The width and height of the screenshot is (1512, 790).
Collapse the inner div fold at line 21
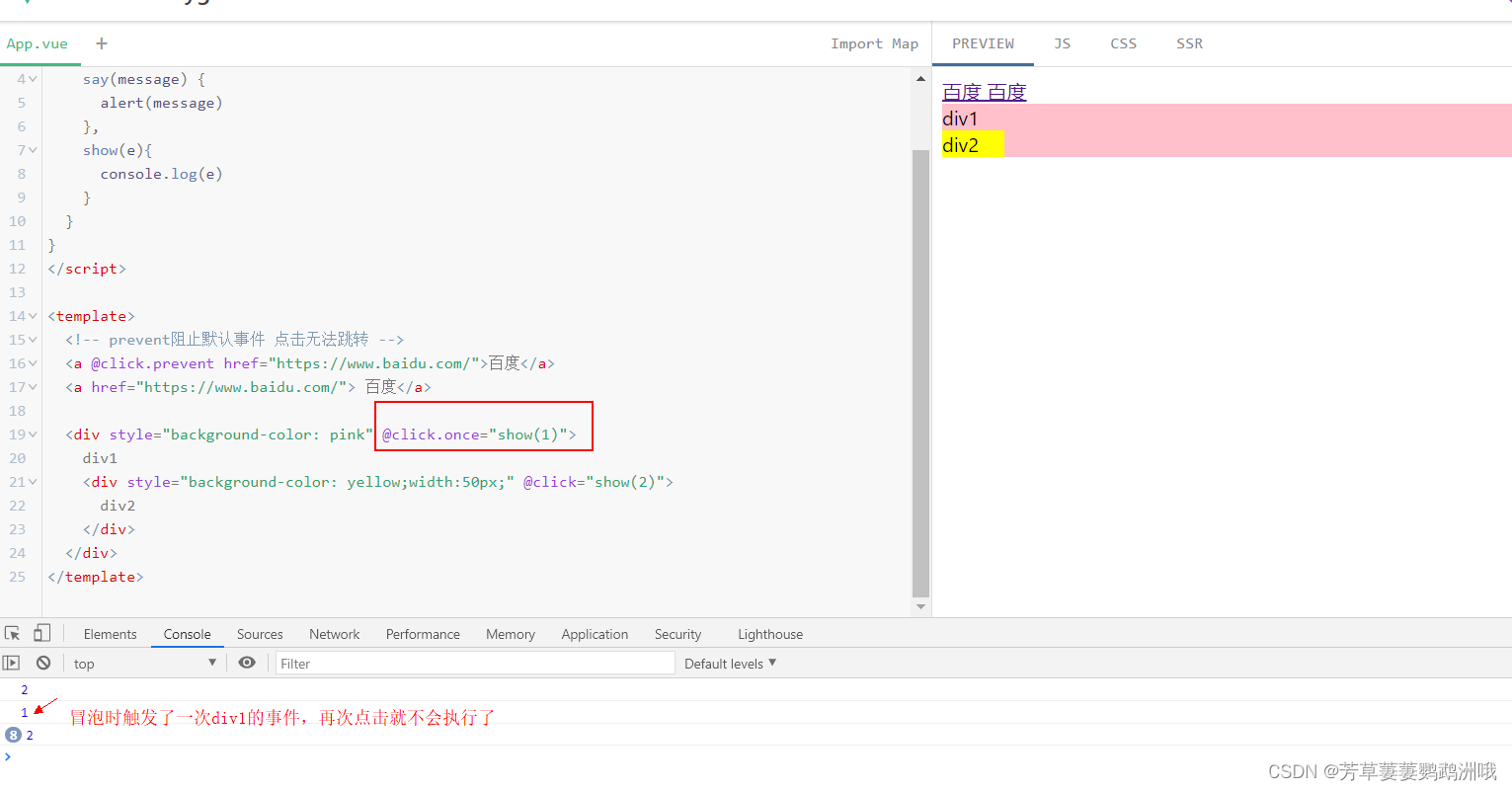pos(33,482)
